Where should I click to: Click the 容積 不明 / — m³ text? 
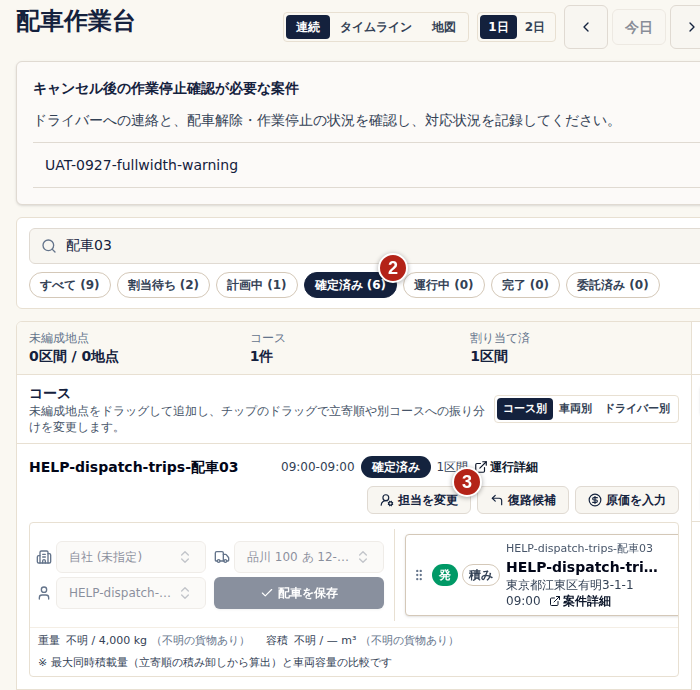click(311, 640)
